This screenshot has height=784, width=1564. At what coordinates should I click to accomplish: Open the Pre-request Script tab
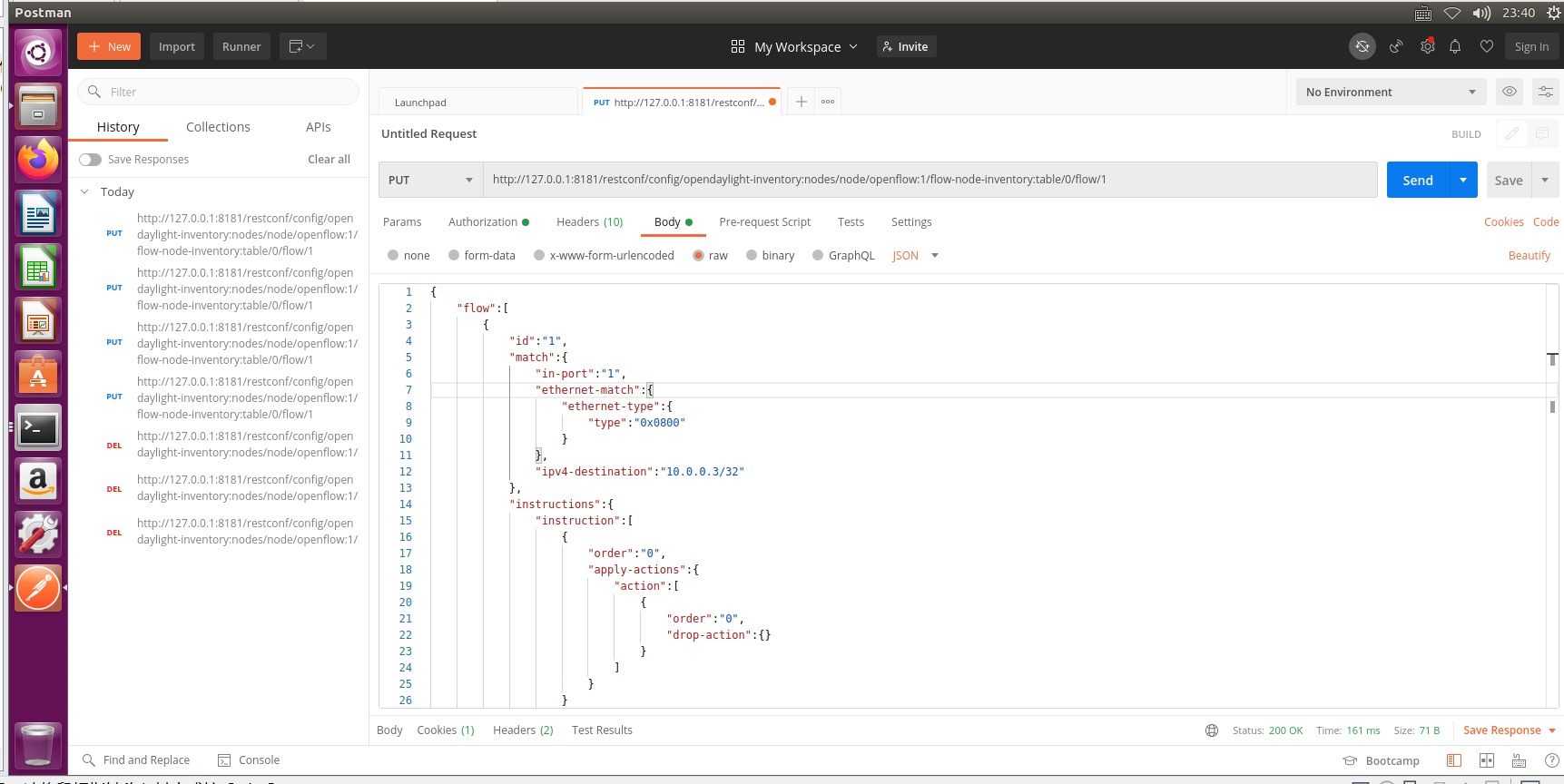click(764, 222)
